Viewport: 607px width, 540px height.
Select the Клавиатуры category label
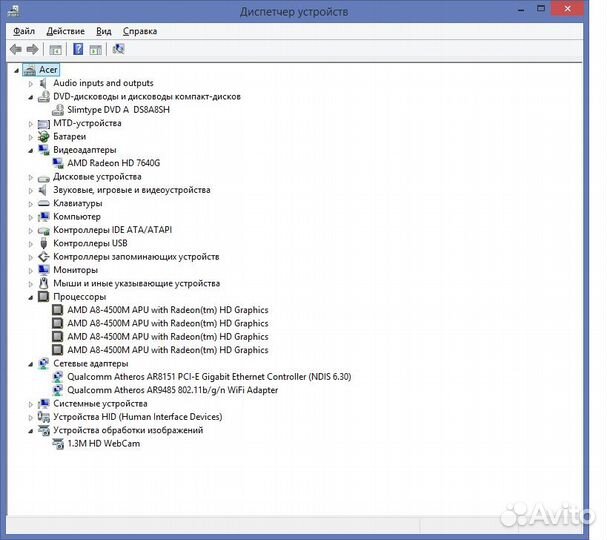[x=78, y=203]
